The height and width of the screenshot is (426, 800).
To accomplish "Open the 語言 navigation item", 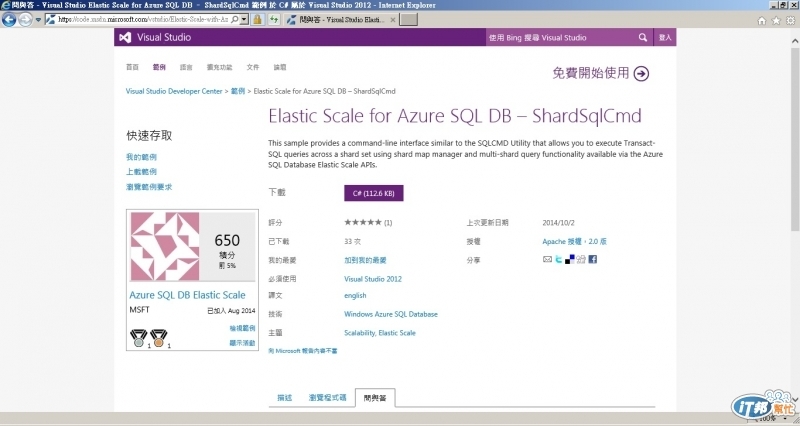I will 186,67.
